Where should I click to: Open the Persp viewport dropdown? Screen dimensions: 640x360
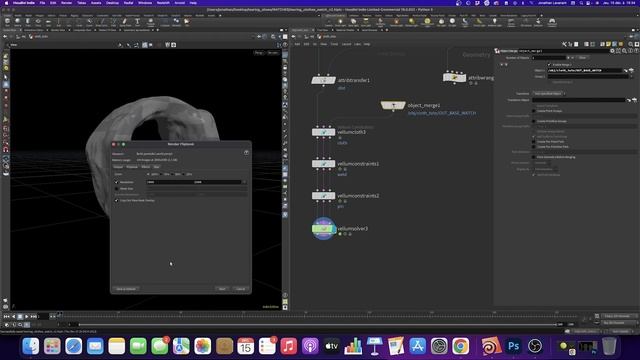(x=259, y=53)
